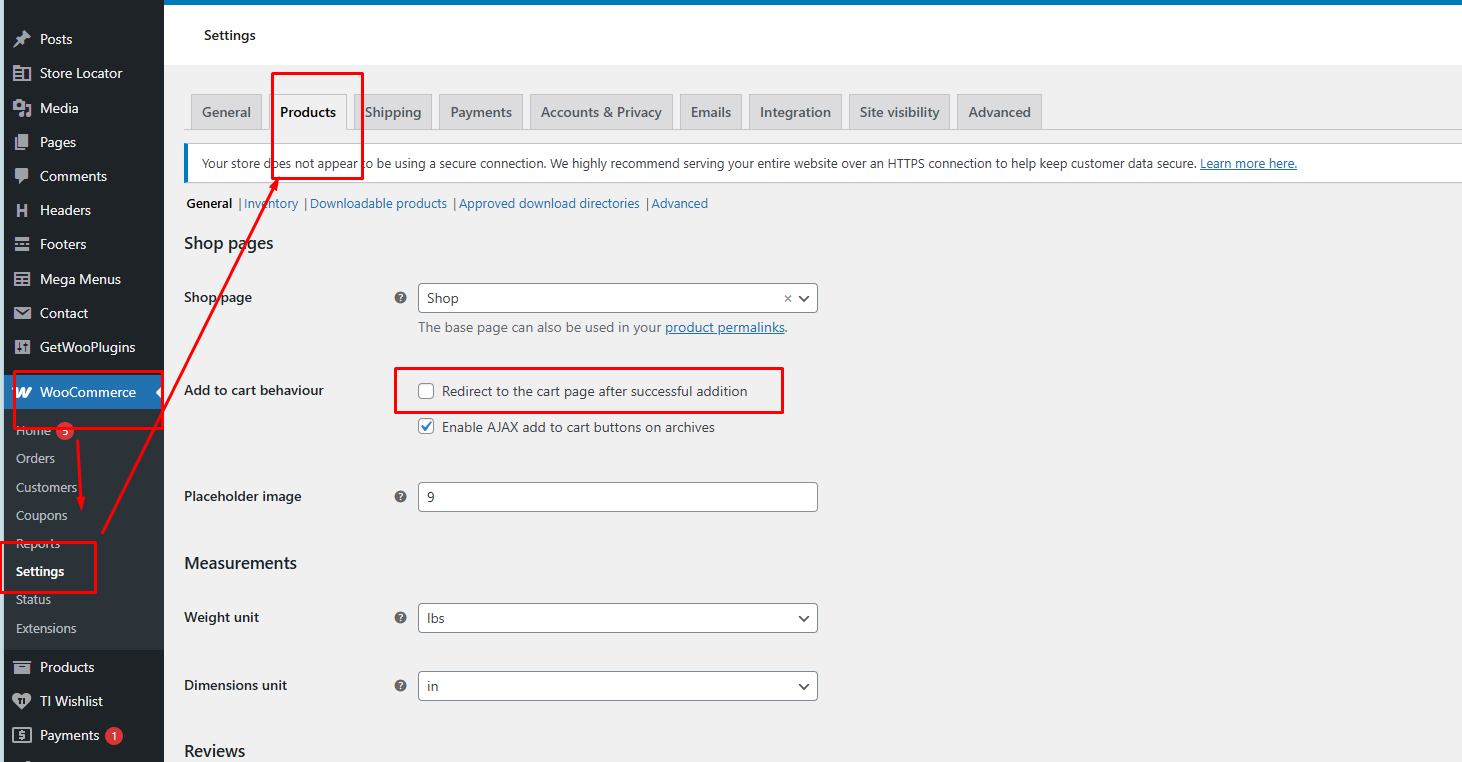This screenshot has height=762, width=1462.
Task: Open WooCommerce Extensions submenu item
Action: 46,628
